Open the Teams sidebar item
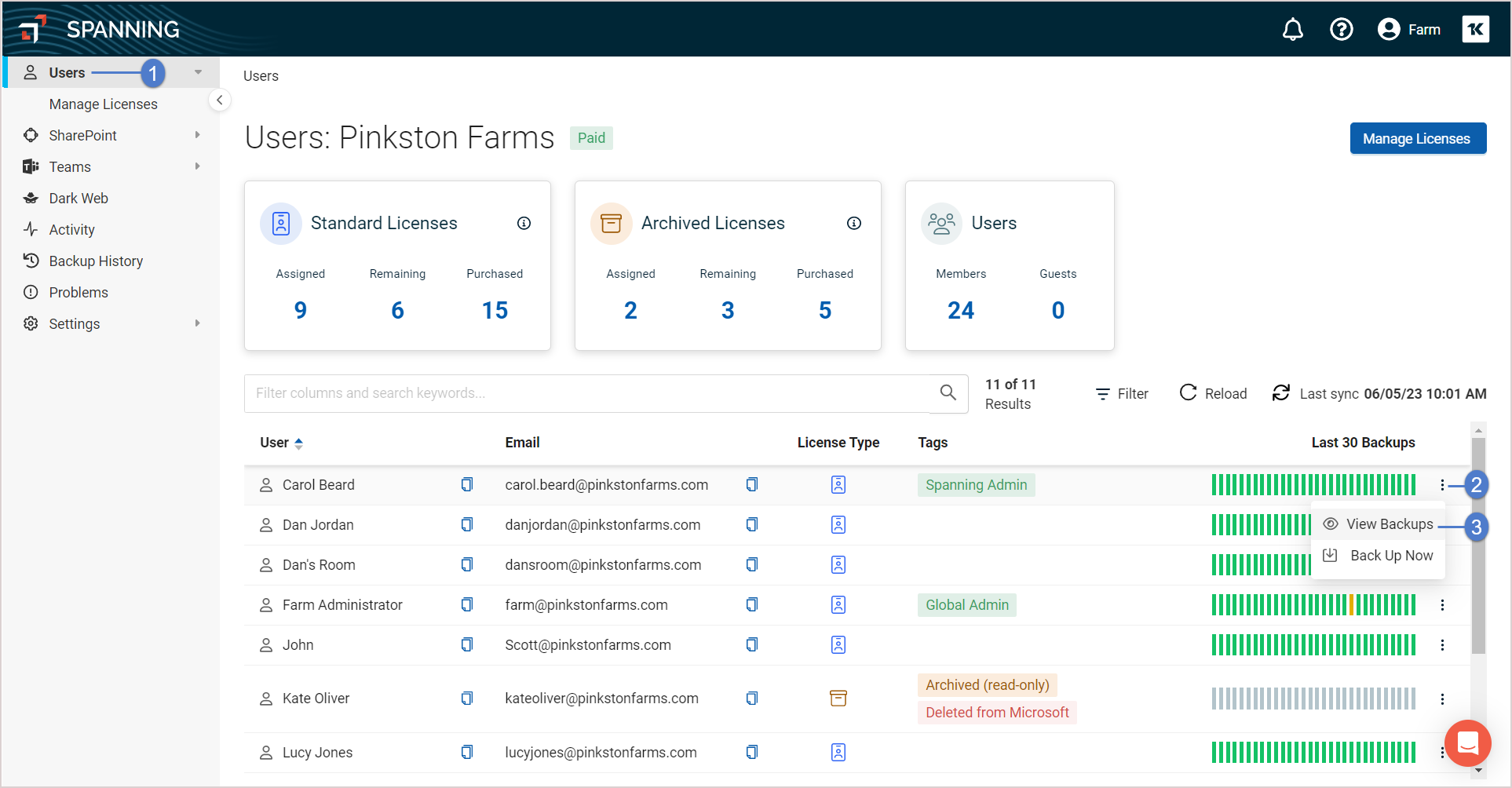The height and width of the screenshot is (788, 1512). (x=70, y=167)
